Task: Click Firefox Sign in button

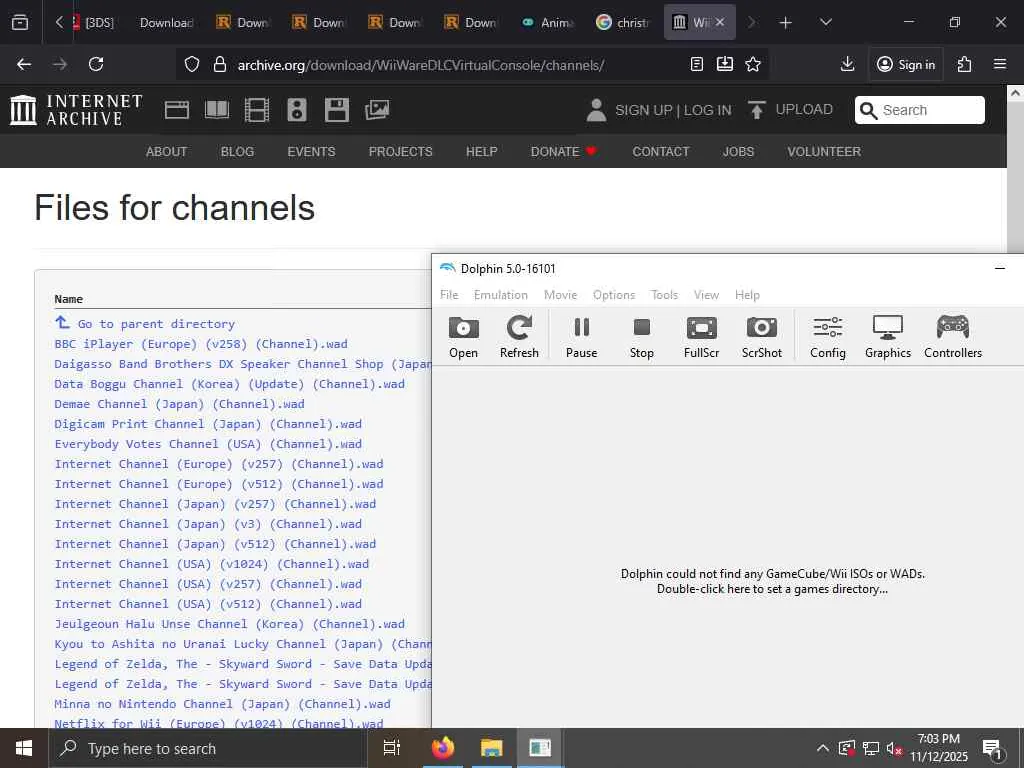Action: (x=906, y=64)
